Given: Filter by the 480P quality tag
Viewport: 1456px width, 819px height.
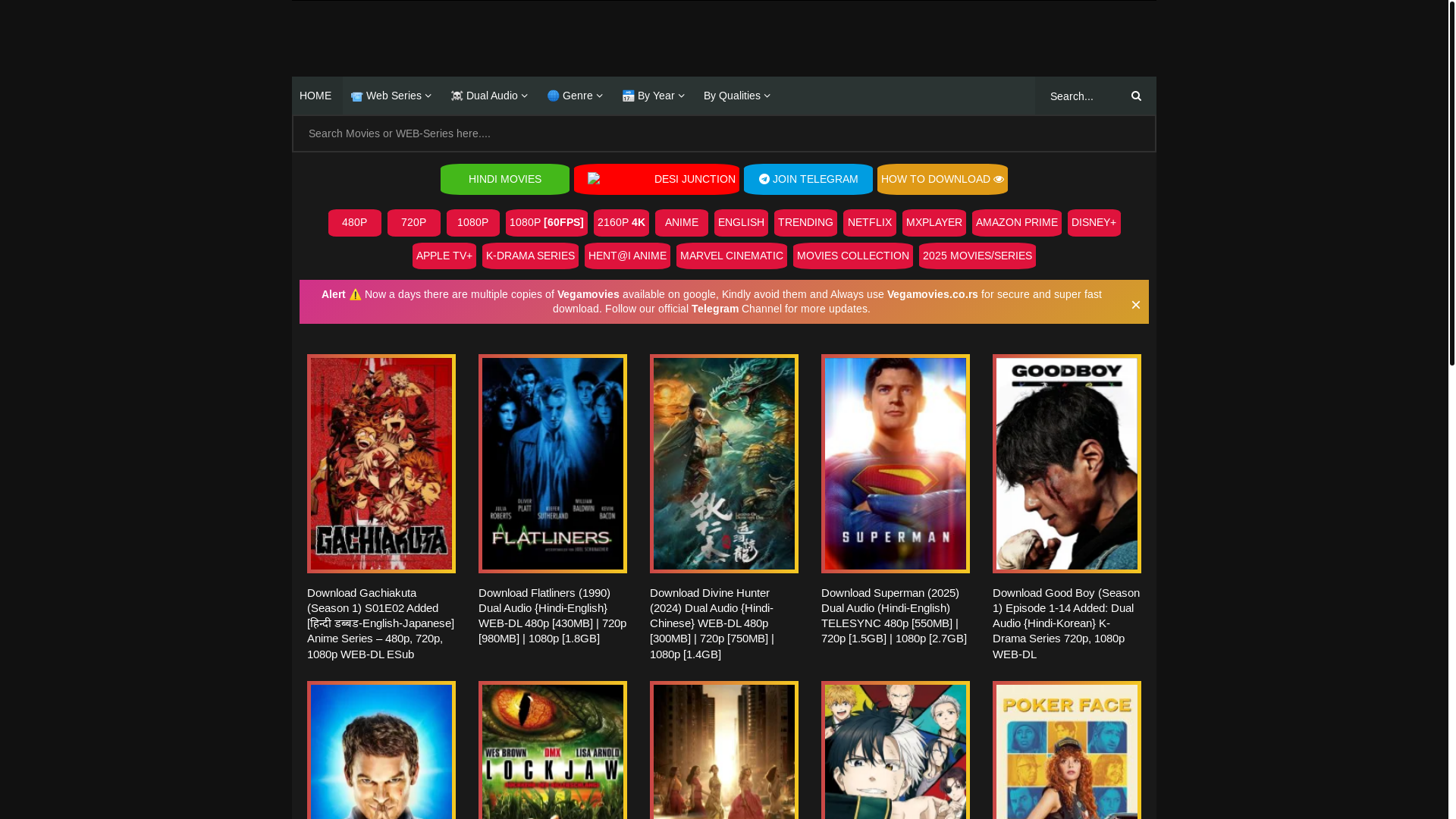Looking at the screenshot, I should [x=355, y=223].
